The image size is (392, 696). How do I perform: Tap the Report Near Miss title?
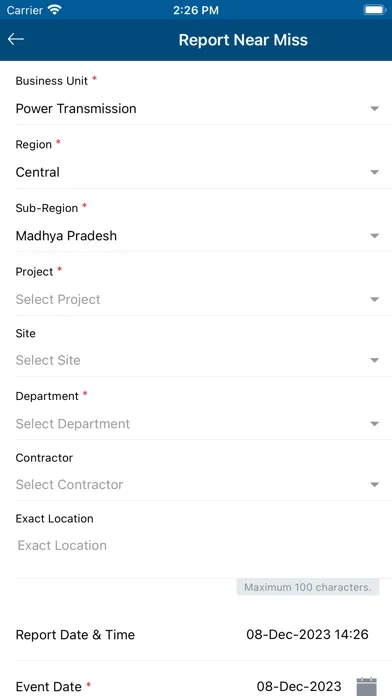click(243, 40)
